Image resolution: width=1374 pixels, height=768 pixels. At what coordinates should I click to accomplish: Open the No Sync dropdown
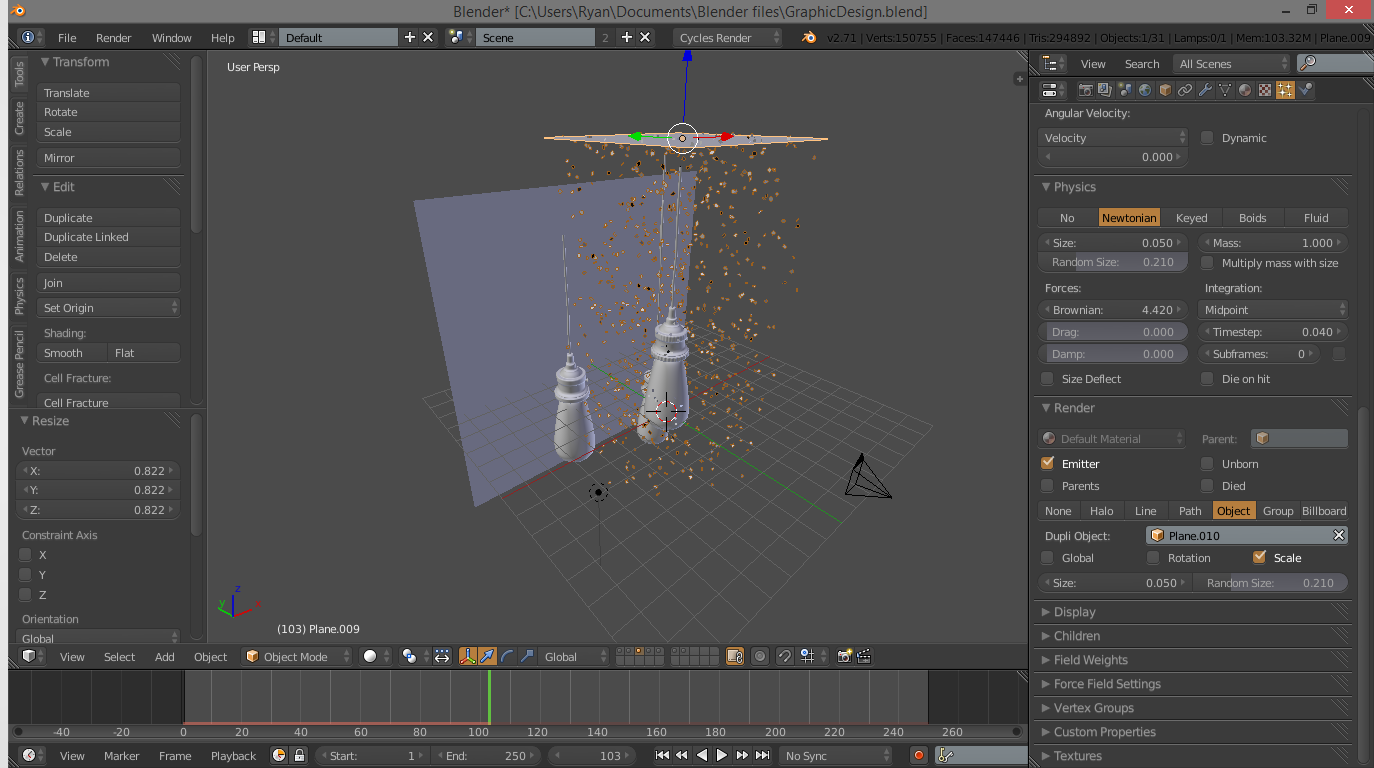[836, 755]
